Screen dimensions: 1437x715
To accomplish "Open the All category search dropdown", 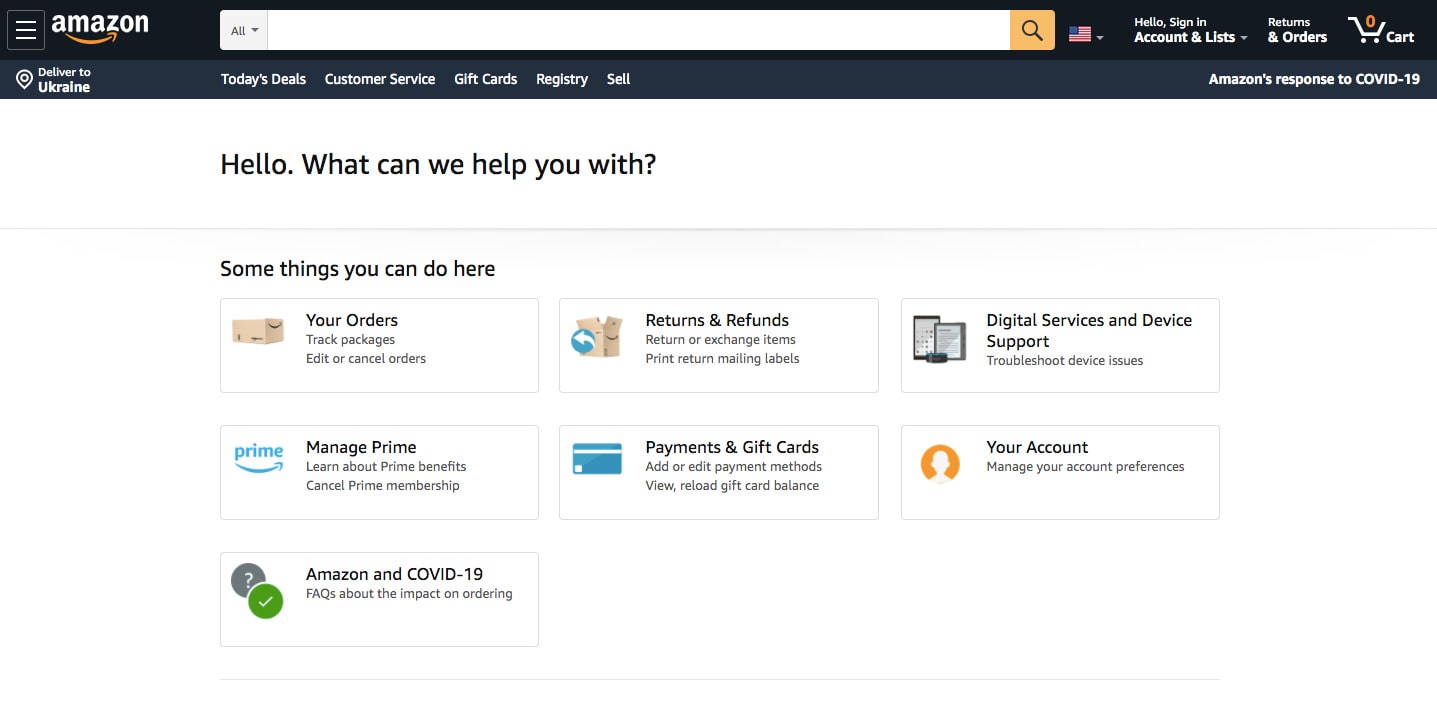I will tap(241, 29).
